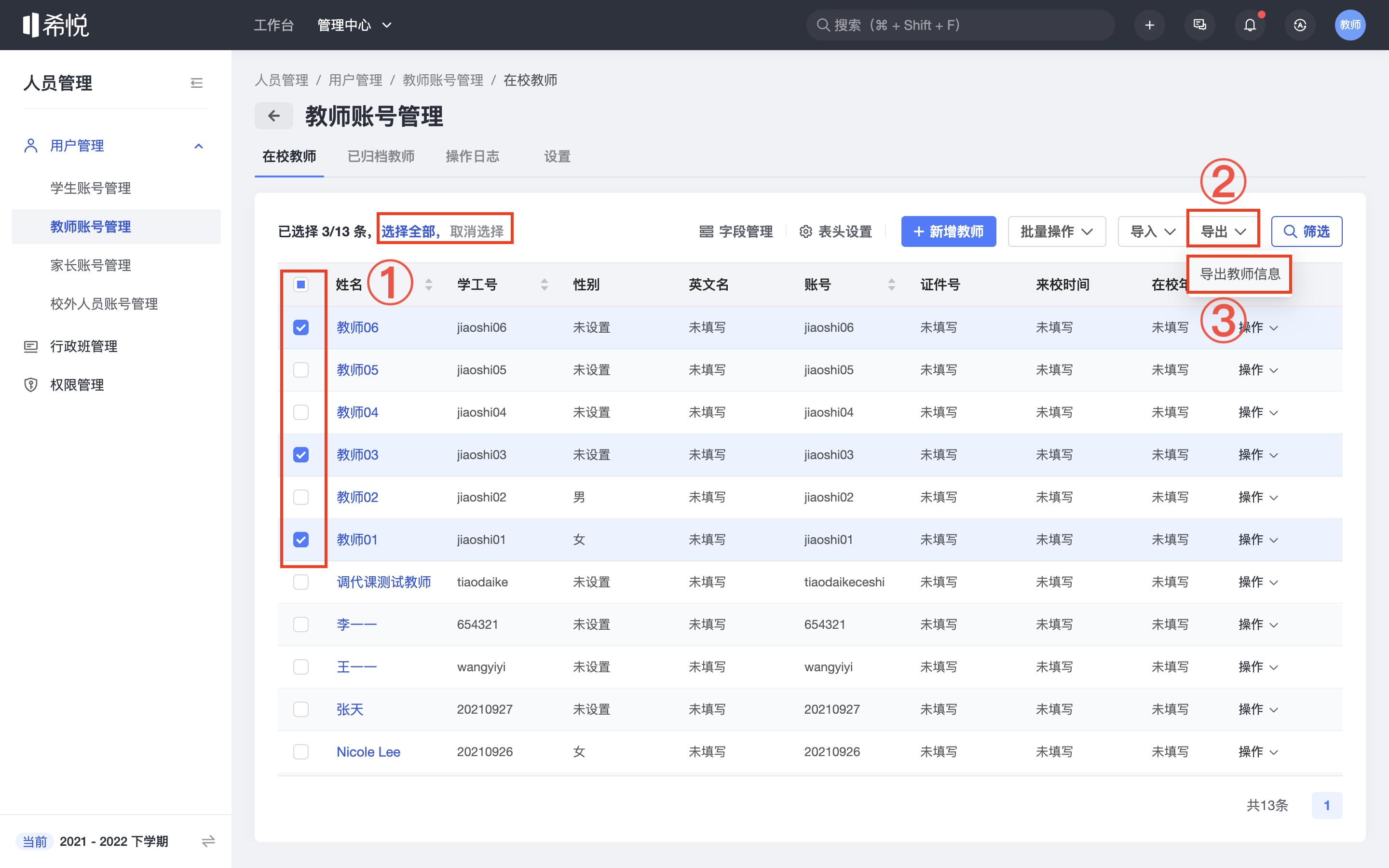Open 操作 dropdown for 王一一
The width and height of the screenshot is (1389, 868).
point(1258,667)
